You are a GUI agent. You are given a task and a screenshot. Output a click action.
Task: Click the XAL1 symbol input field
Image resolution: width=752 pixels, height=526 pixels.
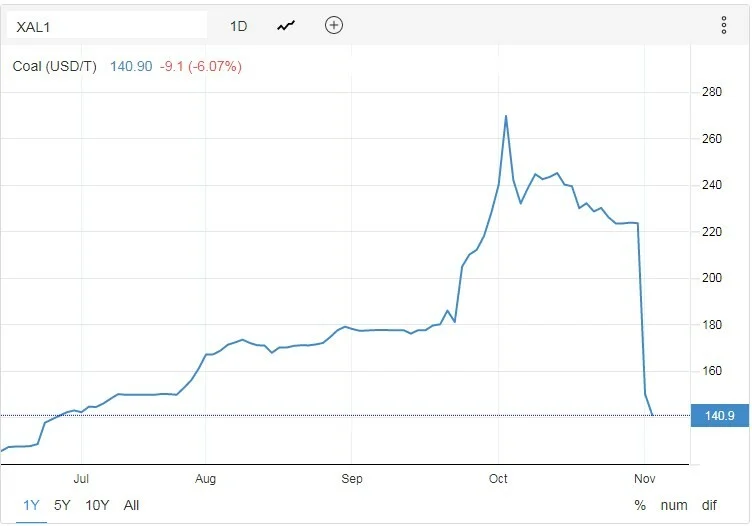[x=107, y=25]
